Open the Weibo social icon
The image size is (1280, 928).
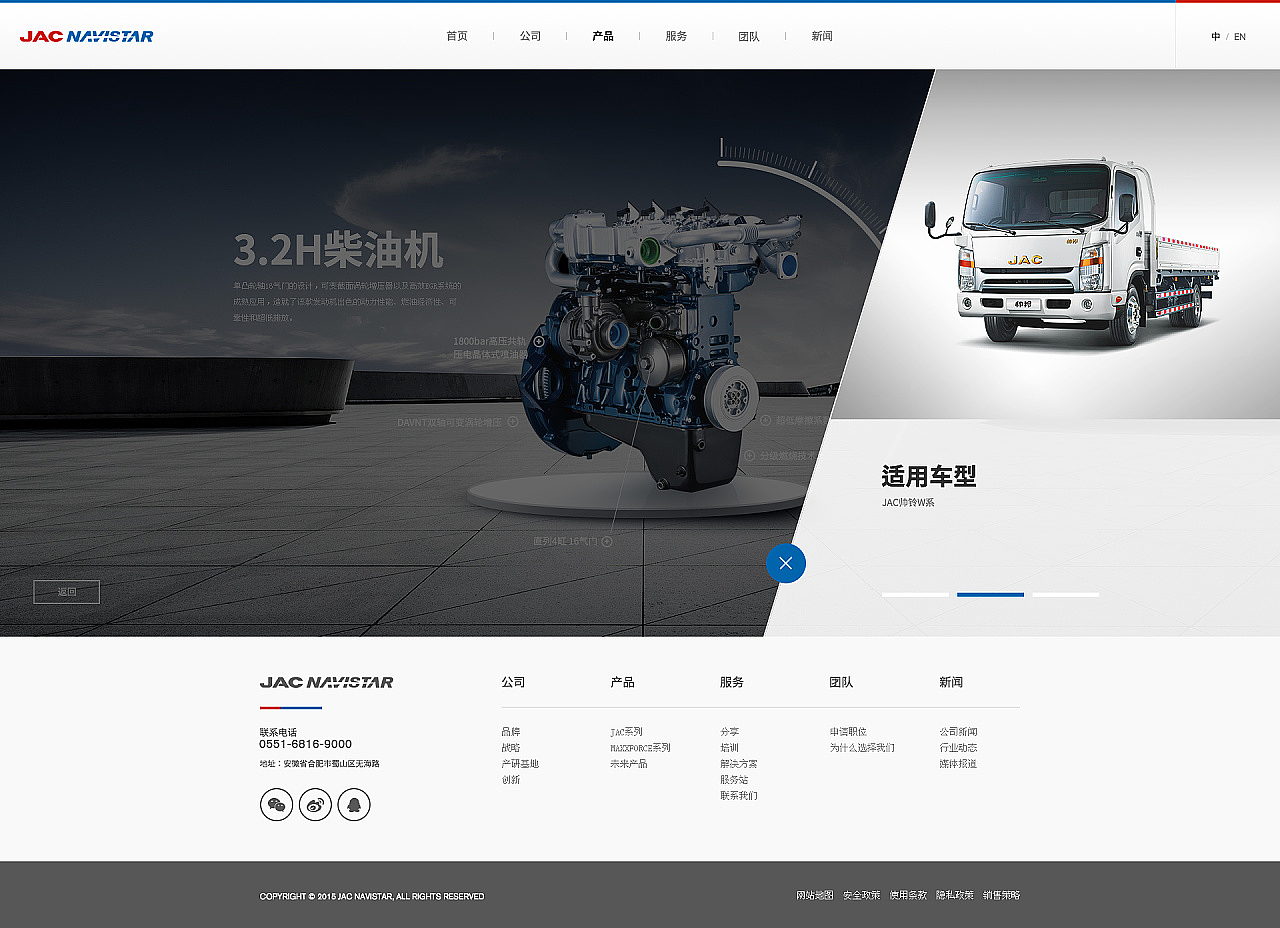coord(315,804)
